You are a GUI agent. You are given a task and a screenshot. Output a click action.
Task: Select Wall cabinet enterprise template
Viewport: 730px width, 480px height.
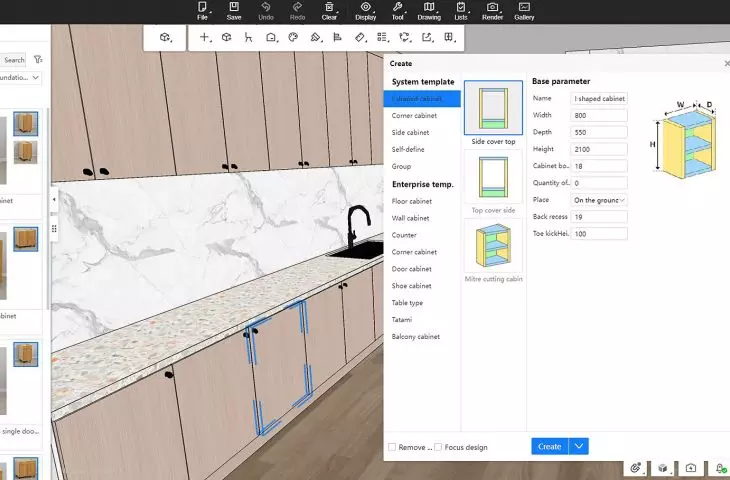tap(410, 218)
